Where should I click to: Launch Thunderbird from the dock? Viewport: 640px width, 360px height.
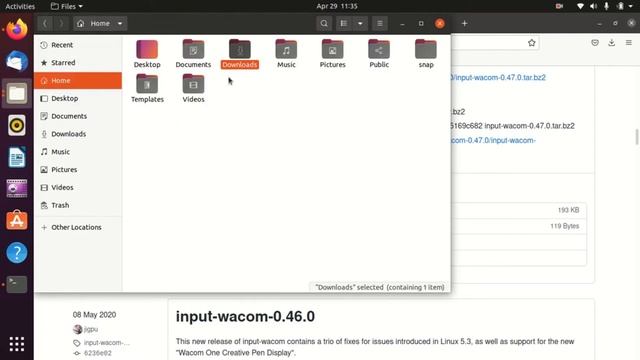click(x=17, y=62)
